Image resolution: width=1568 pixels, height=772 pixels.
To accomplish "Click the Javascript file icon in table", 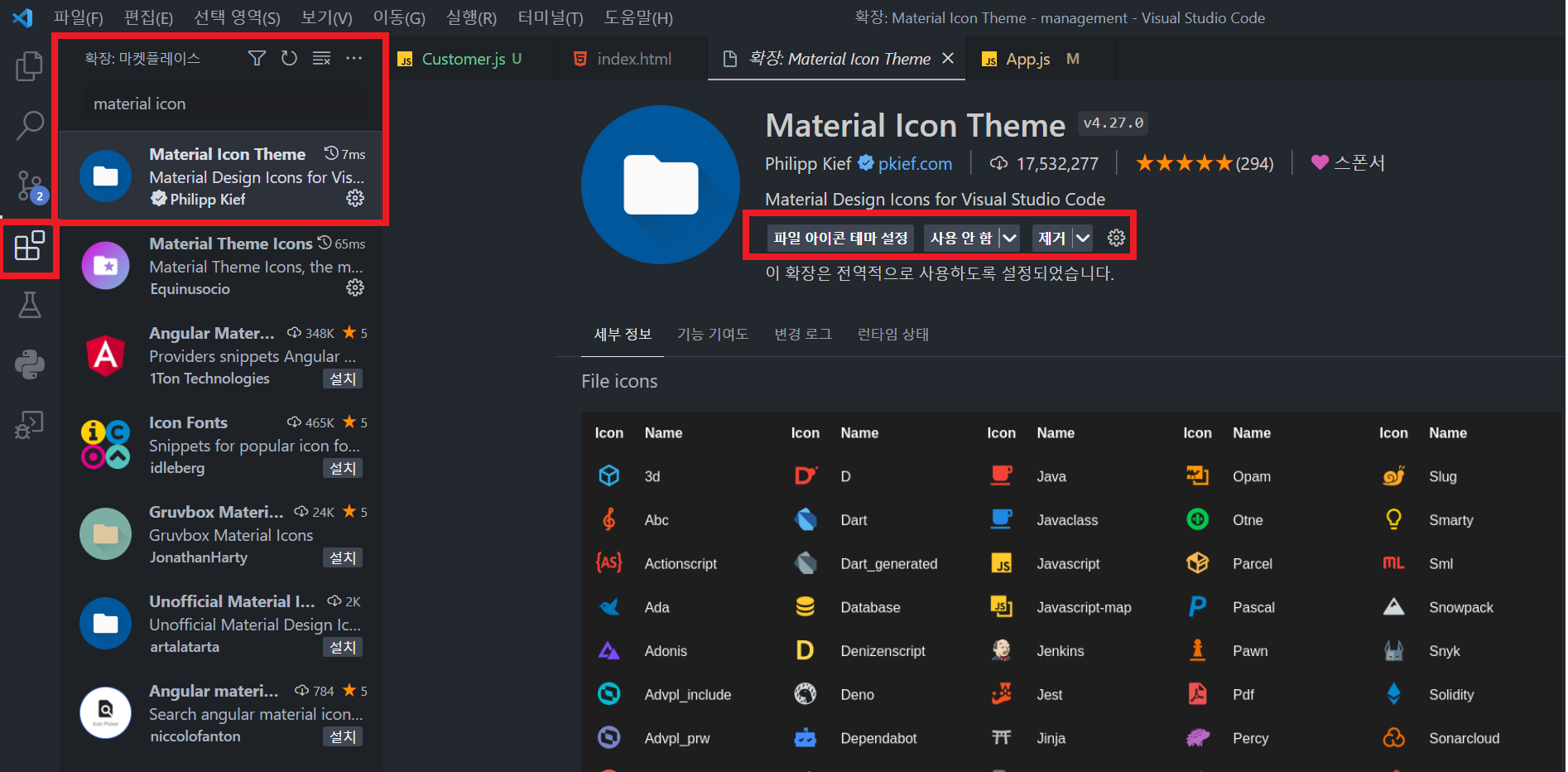I will coord(1002,563).
